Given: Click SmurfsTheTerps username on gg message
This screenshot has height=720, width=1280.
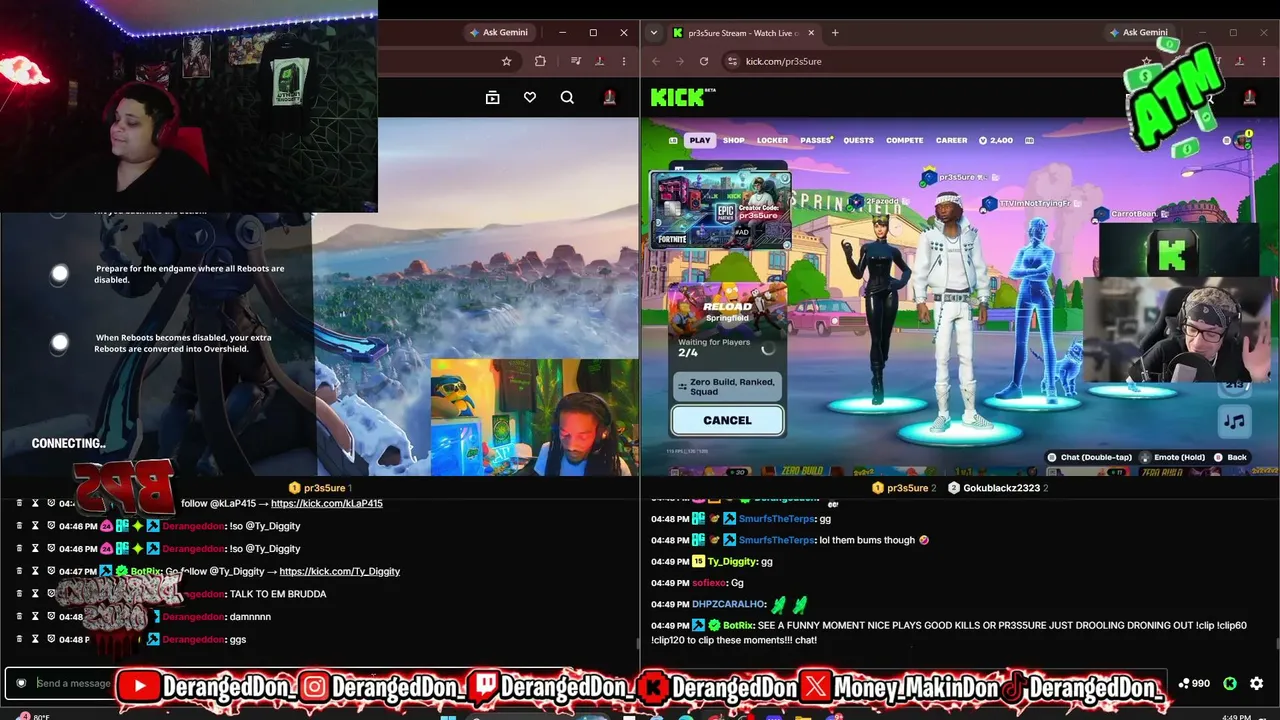Looking at the screenshot, I should click(776, 519).
